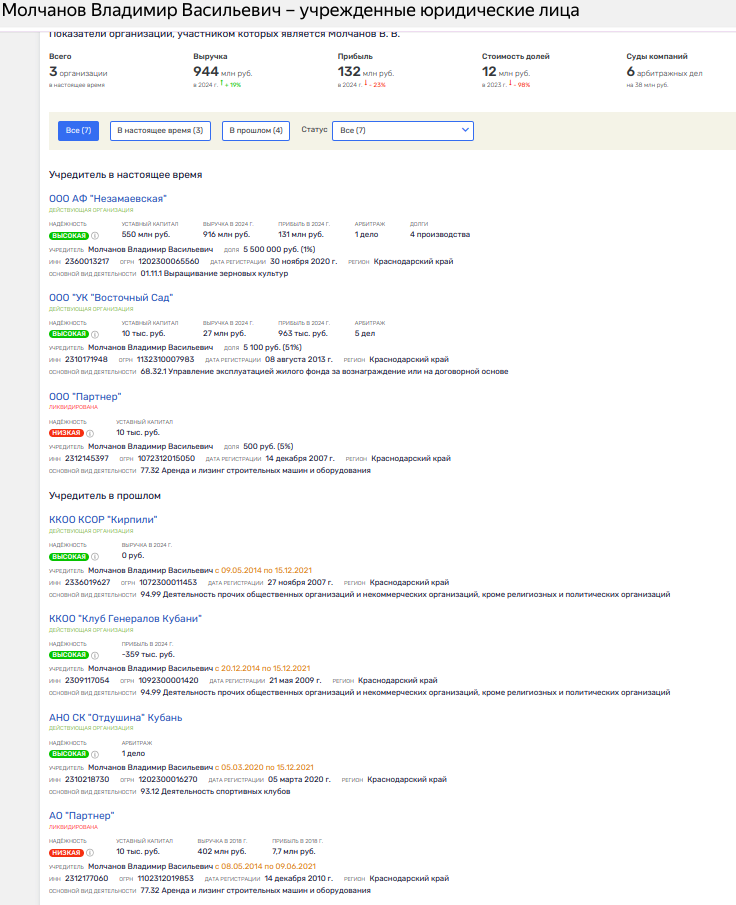The width and height of the screenshot is (736, 905).
Task: Click info icon beside Кирпили reliability badge
Action: coord(95,557)
